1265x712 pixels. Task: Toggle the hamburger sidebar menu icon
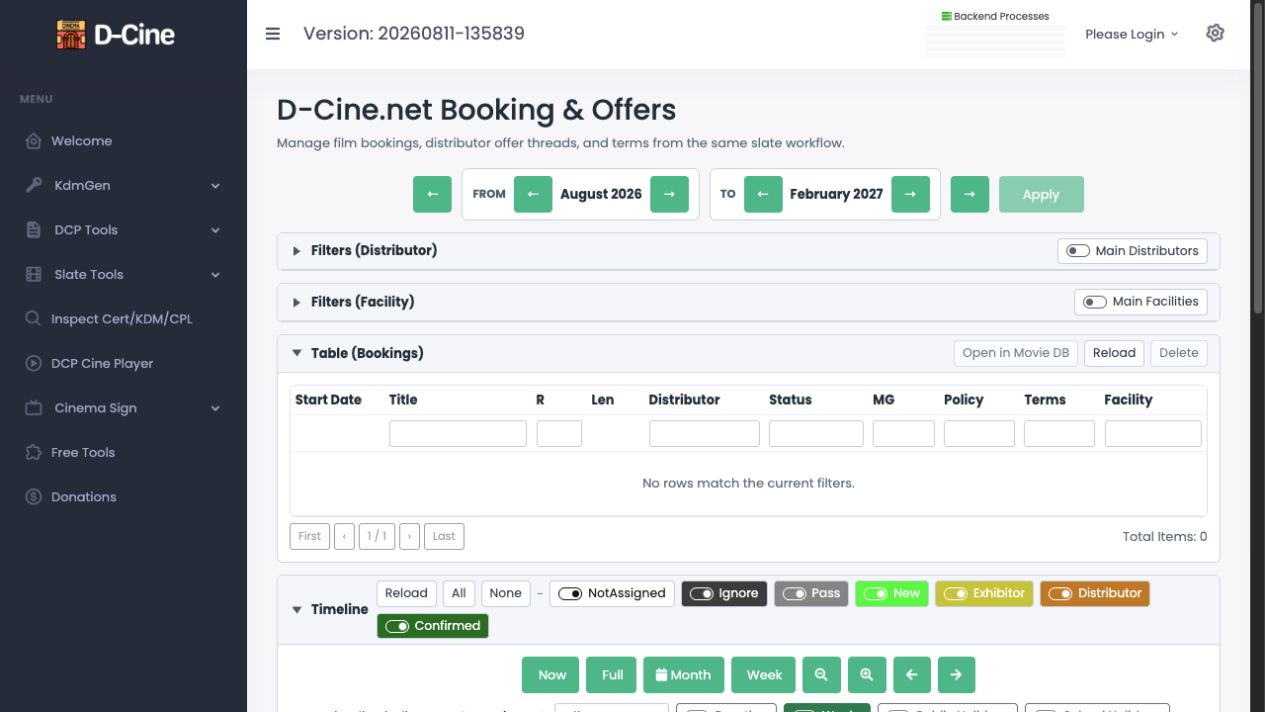click(272, 33)
